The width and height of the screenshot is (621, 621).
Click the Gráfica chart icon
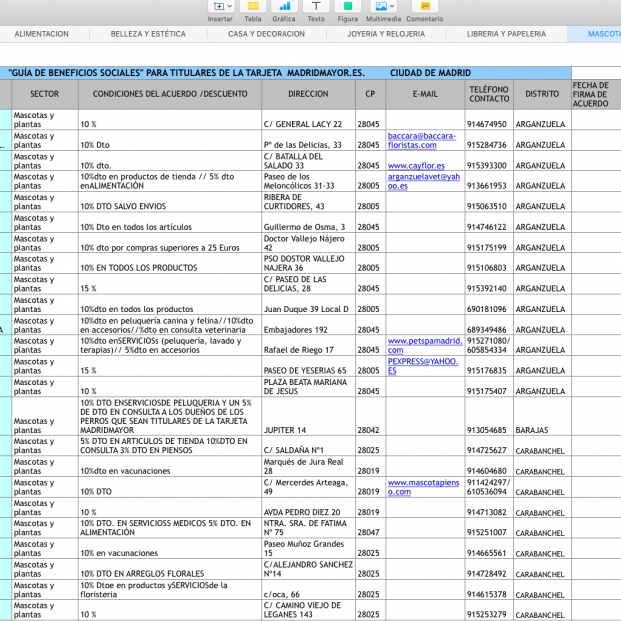284,7
